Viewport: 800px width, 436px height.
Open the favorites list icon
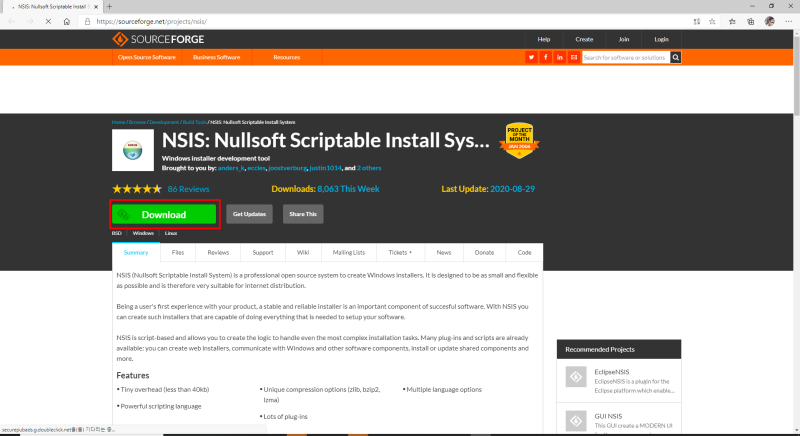[732, 21]
